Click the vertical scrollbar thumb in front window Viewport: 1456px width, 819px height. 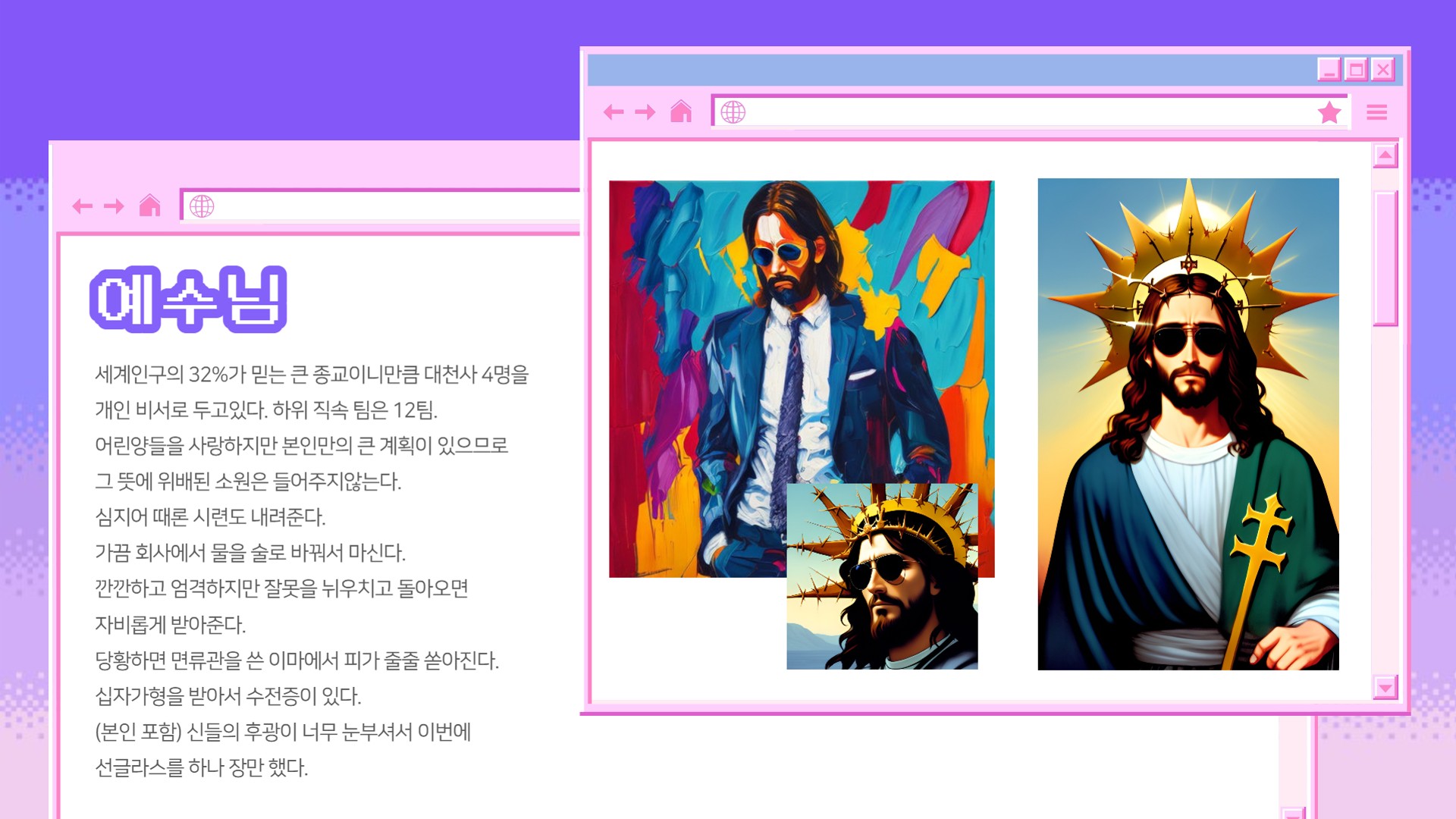tap(1385, 258)
